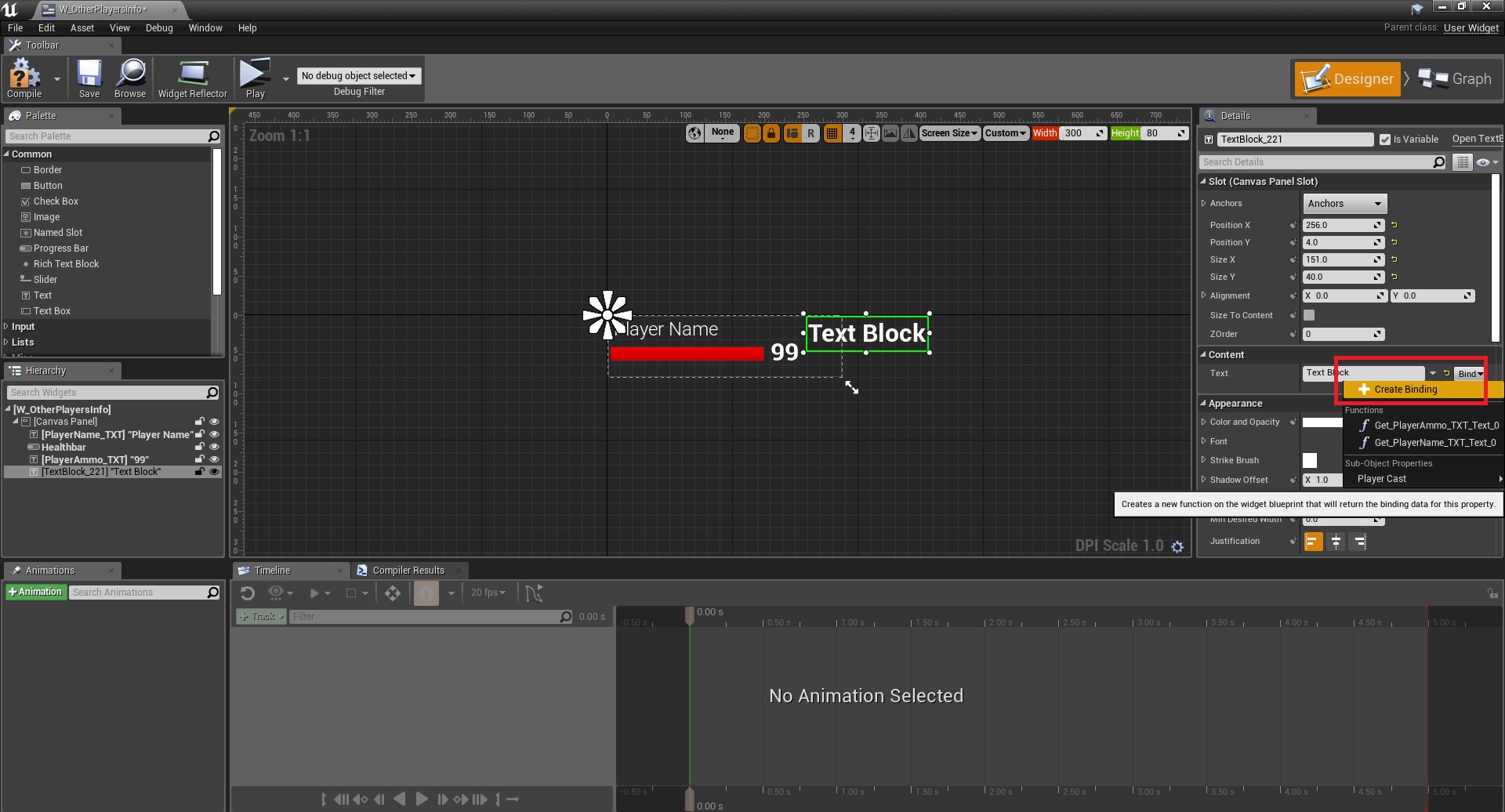This screenshot has width=1505, height=812.
Task: Click the Color and Opacity swatch
Action: (x=1322, y=422)
